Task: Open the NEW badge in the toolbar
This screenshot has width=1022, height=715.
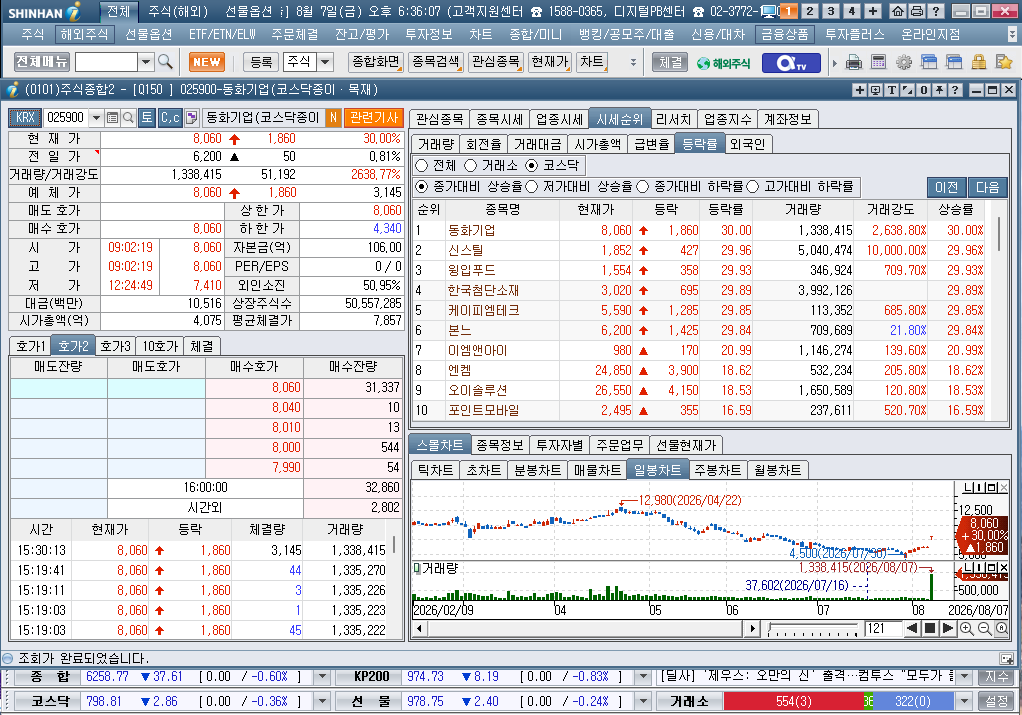Action: tap(207, 62)
